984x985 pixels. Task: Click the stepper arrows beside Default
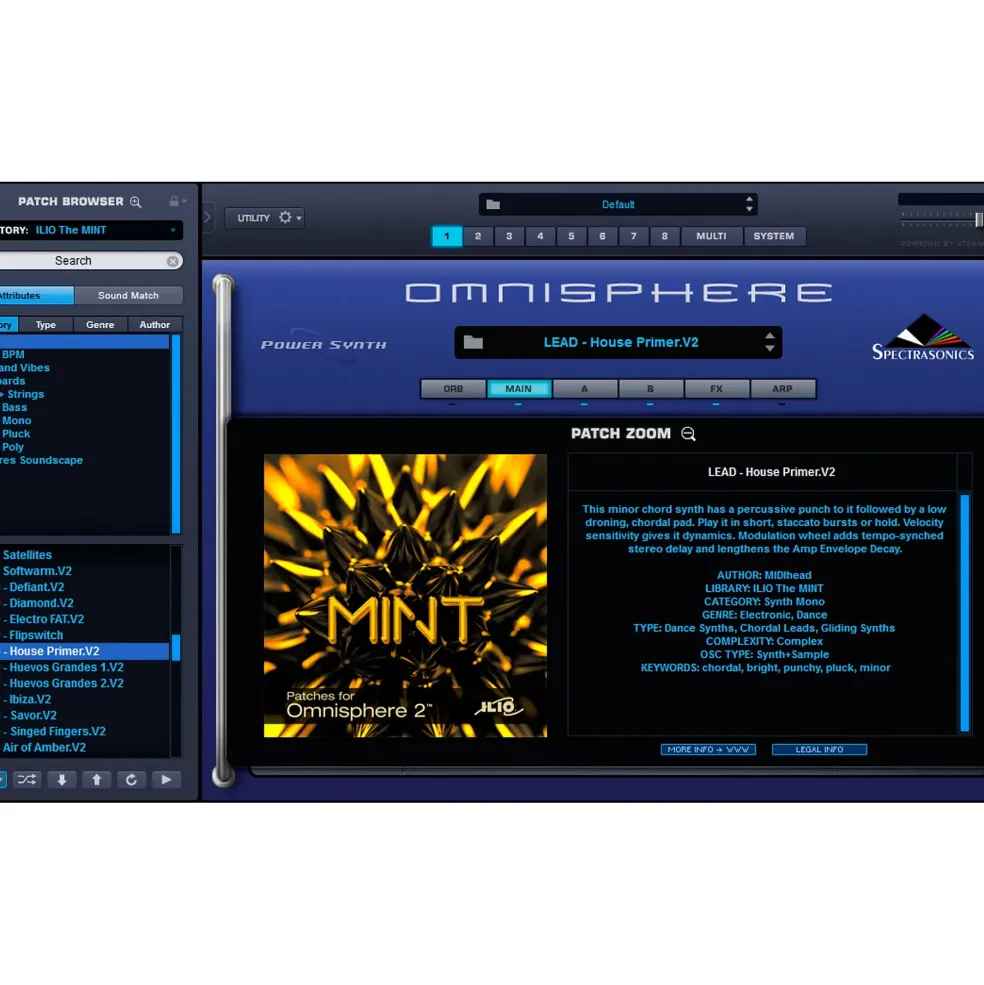pyautogui.click(x=749, y=204)
